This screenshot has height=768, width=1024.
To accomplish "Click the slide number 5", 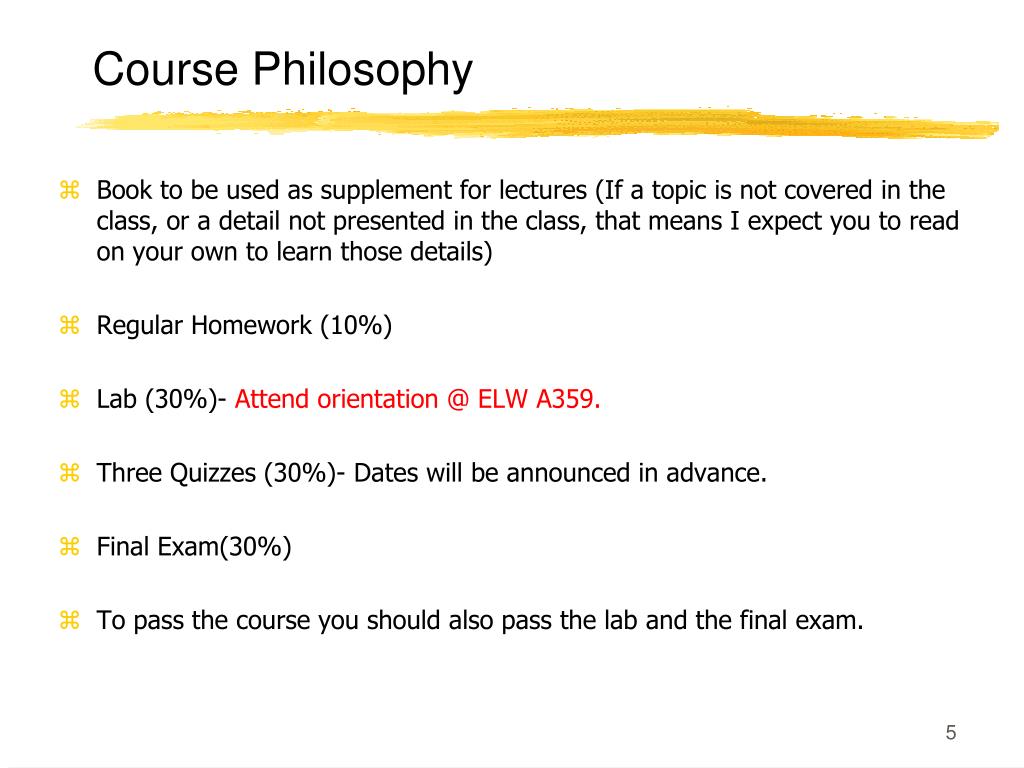I will (x=951, y=733).
